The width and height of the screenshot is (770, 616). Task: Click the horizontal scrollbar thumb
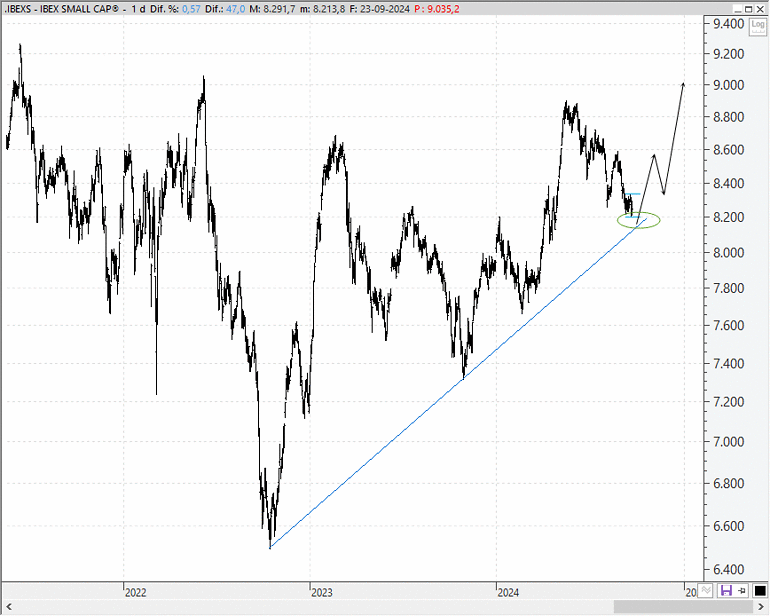(x=684, y=606)
